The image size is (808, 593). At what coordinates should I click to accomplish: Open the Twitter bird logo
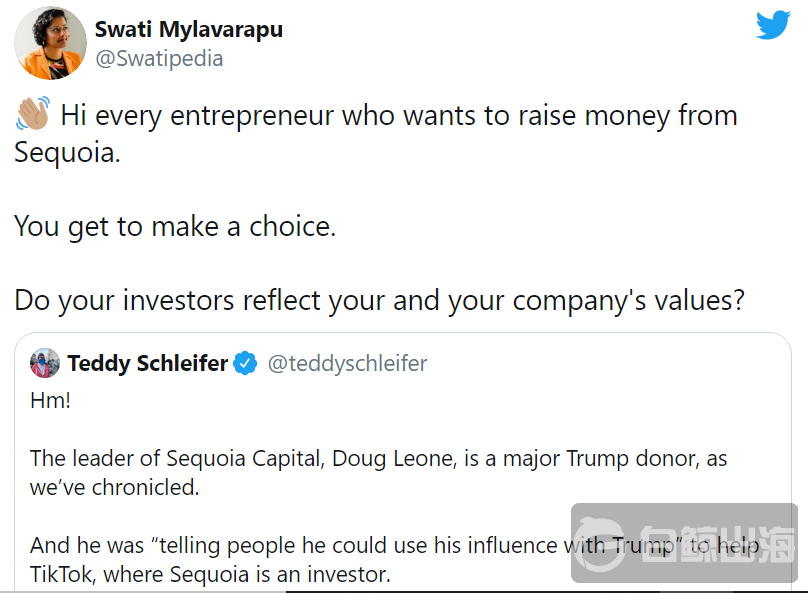[773, 26]
